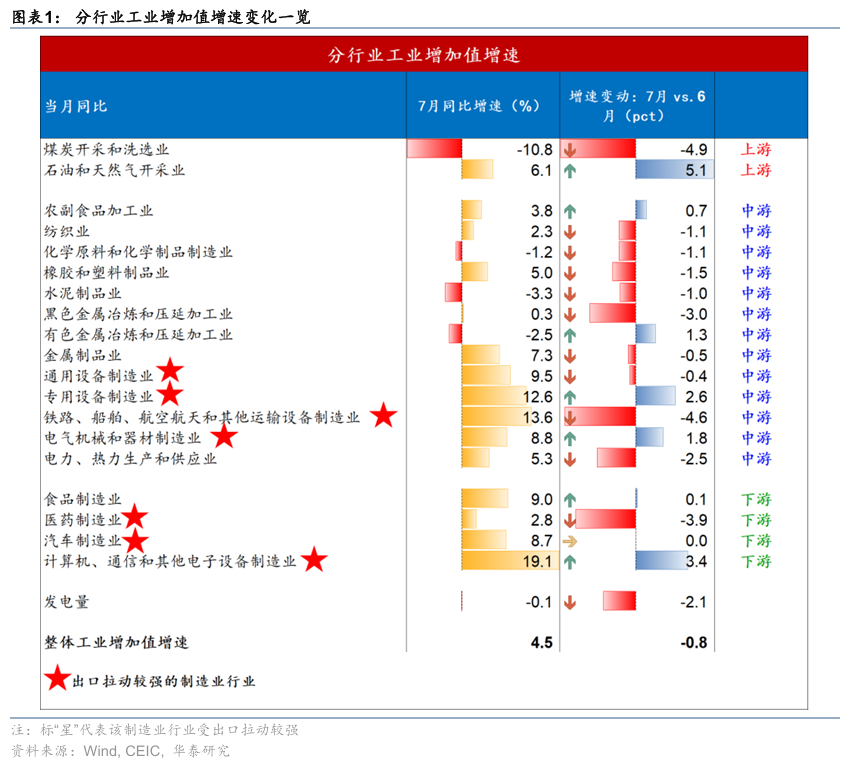Click the 0.0 change value for 汽车制造业

tap(696, 541)
